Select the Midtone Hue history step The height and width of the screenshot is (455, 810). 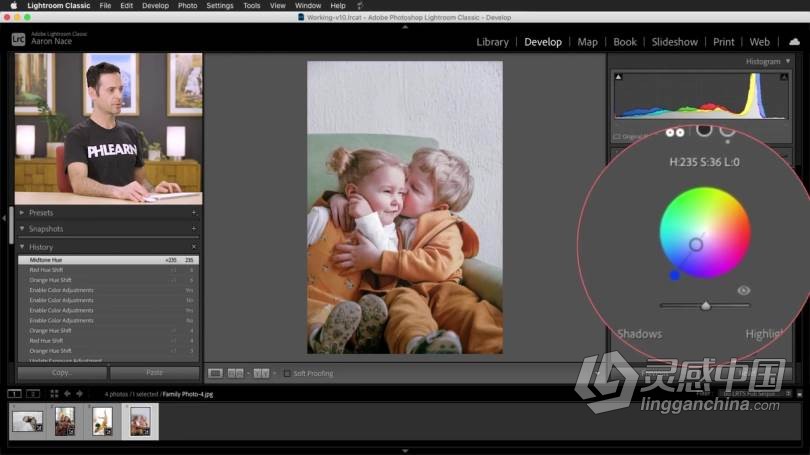(x=108, y=260)
